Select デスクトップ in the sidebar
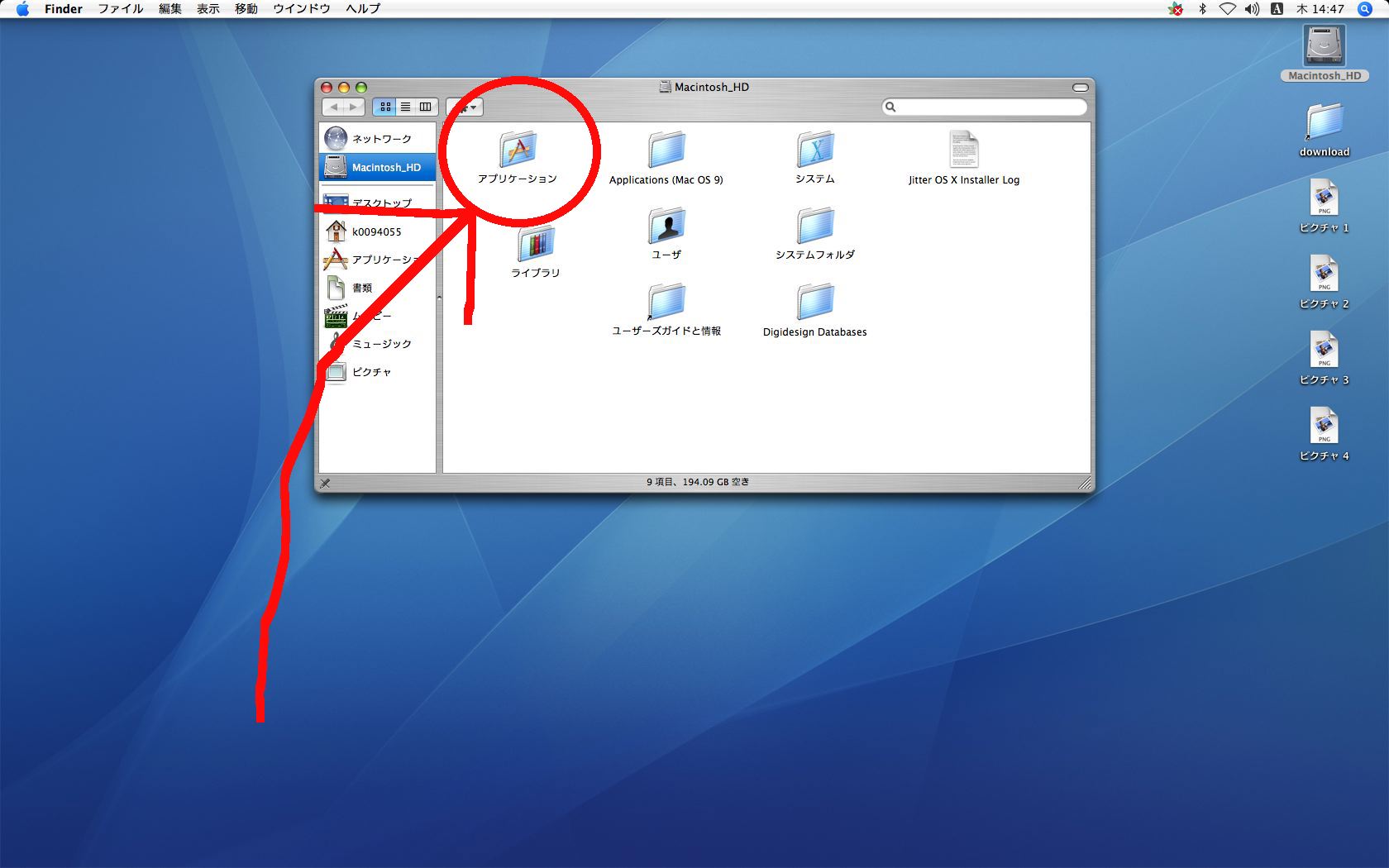The height and width of the screenshot is (868, 1389). (x=377, y=203)
